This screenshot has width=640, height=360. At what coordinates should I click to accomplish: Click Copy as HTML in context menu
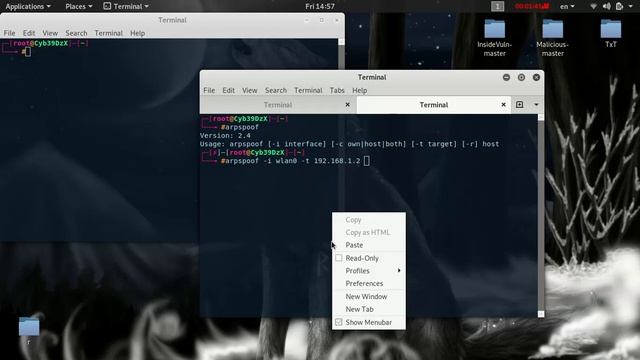369,232
